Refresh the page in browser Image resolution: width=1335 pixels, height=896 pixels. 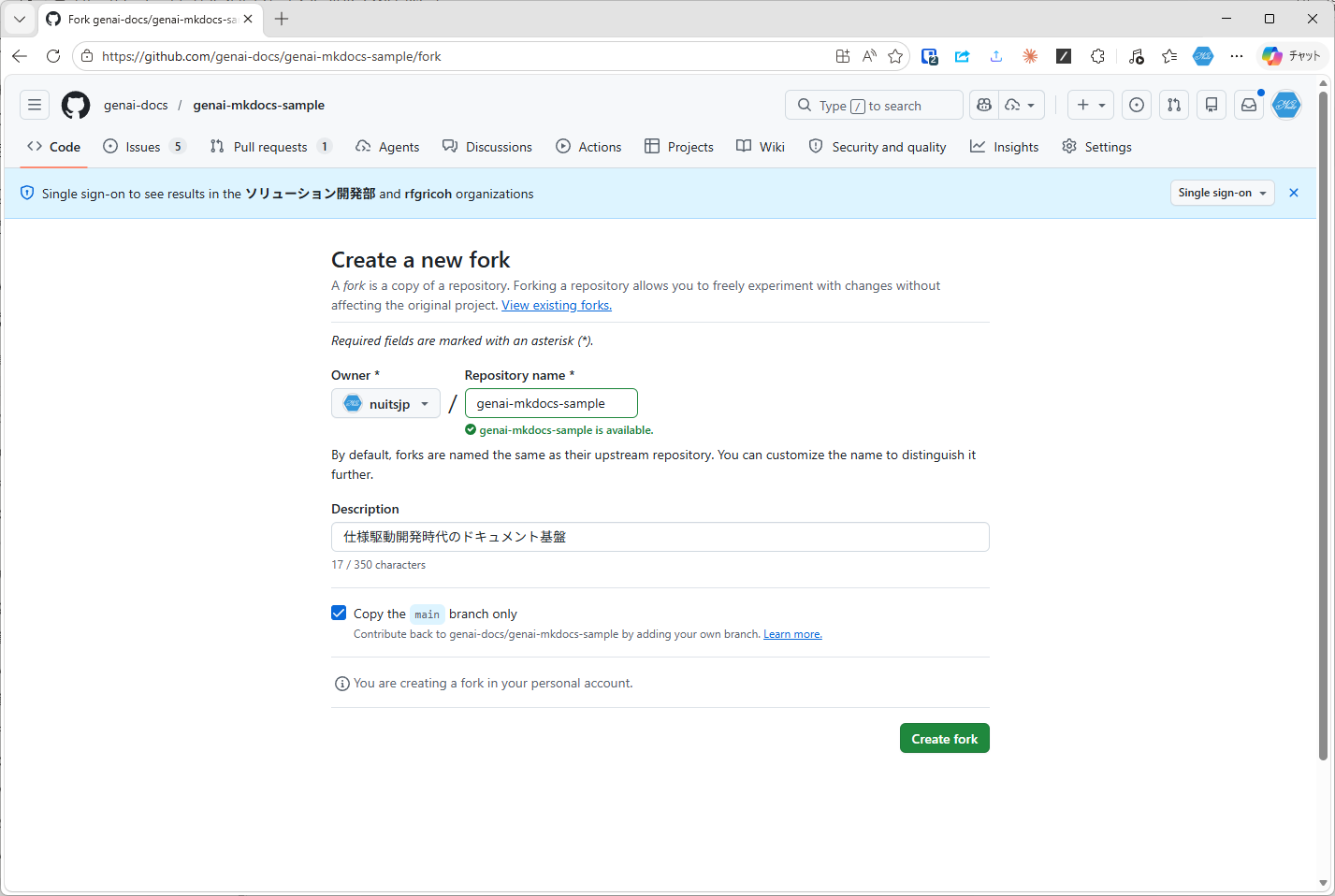53,56
